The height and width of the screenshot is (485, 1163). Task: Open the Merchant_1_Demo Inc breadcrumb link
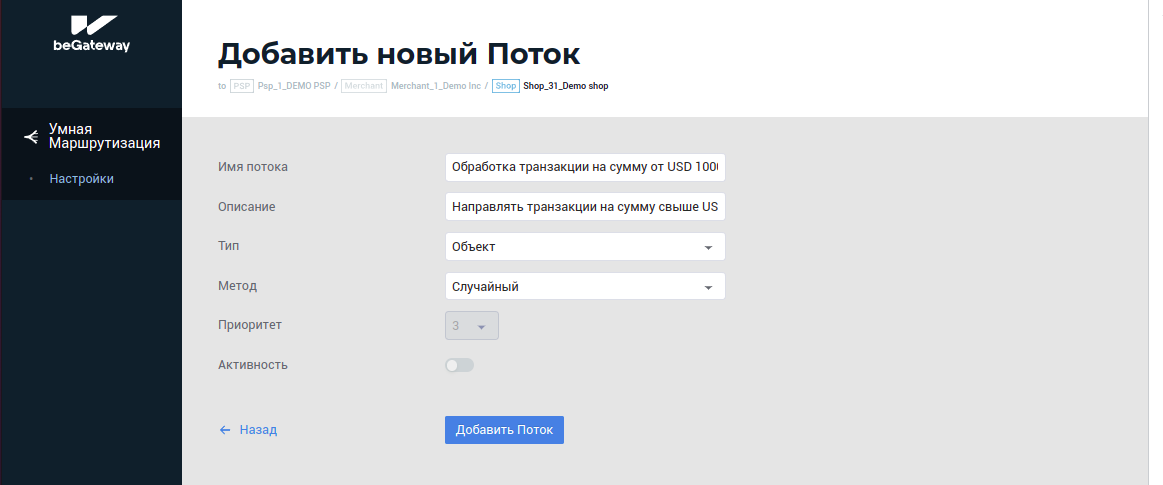pyautogui.click(x=436, y=86)
